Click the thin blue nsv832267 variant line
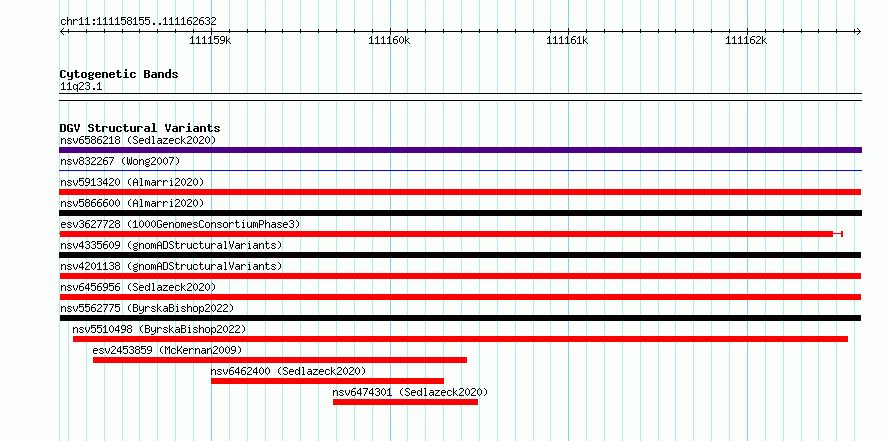This screenshot has height=441, width=890. point(460,170)
